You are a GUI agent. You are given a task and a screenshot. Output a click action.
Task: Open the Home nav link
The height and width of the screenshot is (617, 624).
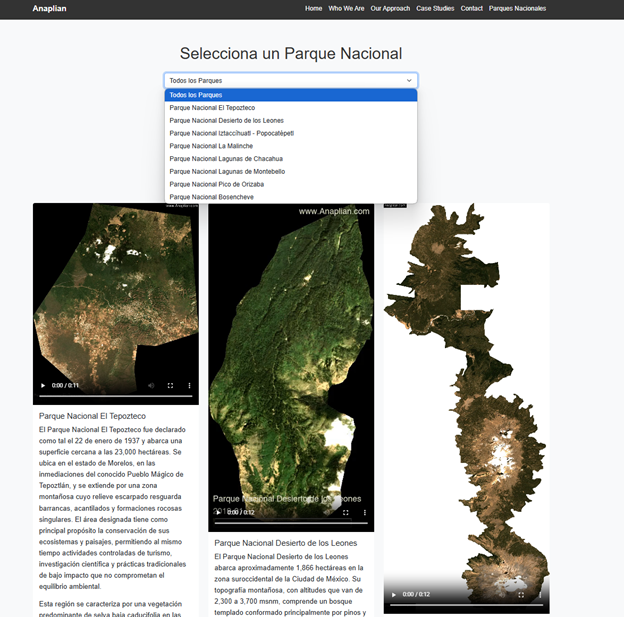[x=313, y=8]
